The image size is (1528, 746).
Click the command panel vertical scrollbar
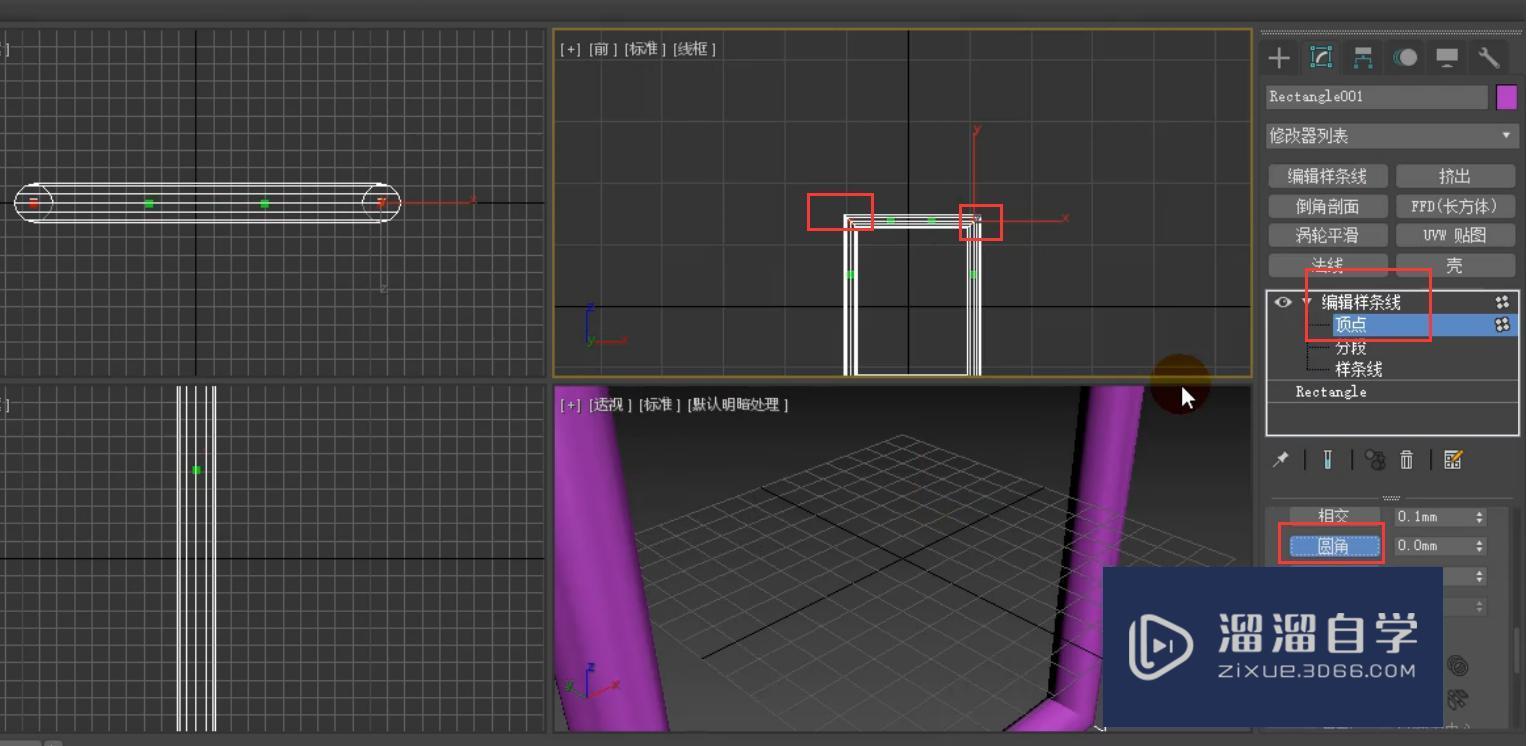(1517, 650)
